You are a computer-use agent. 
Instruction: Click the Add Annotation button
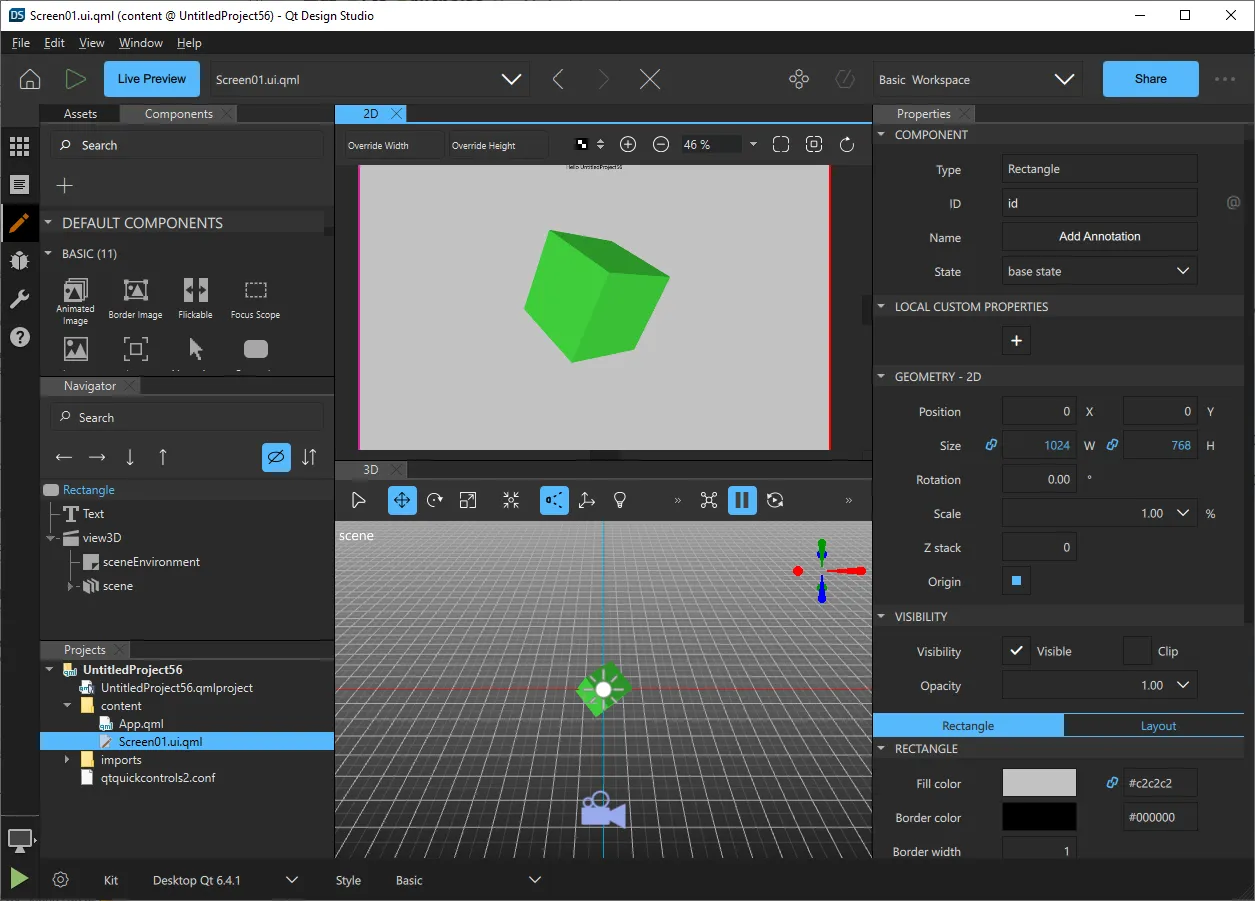1099,236
